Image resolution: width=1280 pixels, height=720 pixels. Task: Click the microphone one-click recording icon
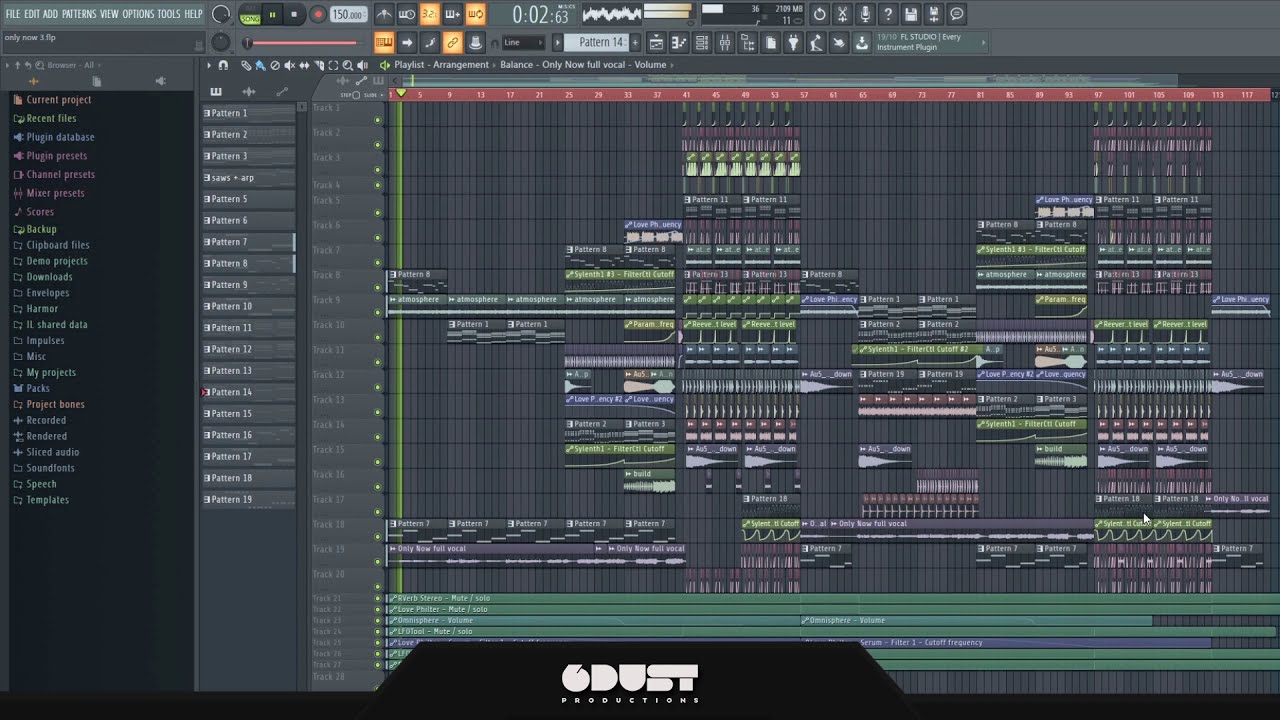[865, 14]
